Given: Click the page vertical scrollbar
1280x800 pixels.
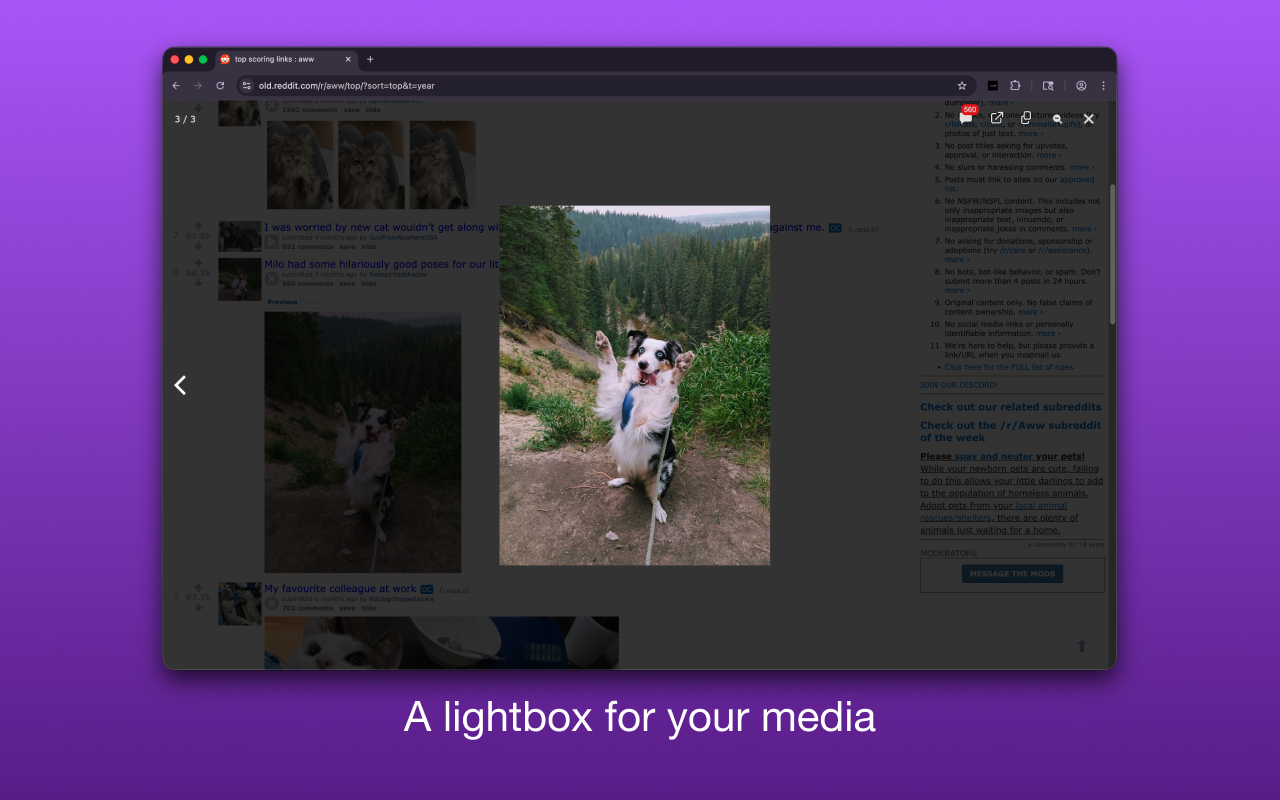Looking at the screenshot, I should (1113, 253).
